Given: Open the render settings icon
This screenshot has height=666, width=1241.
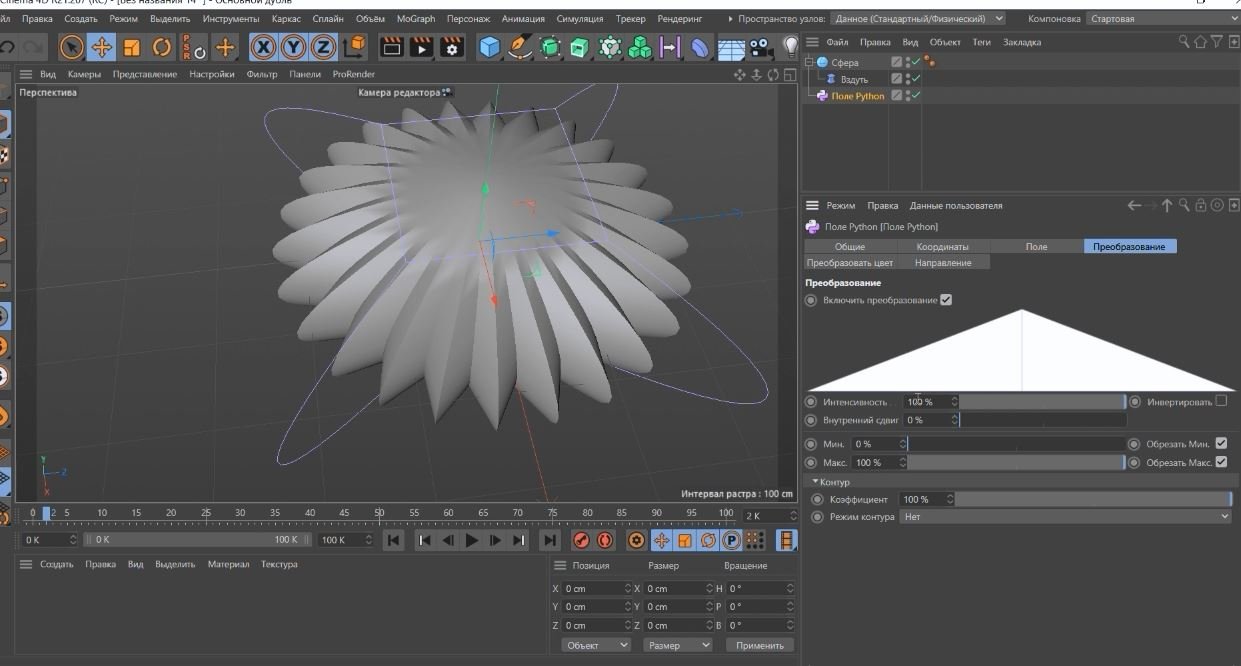Looking at the screenshot, I should pos(452,47).
